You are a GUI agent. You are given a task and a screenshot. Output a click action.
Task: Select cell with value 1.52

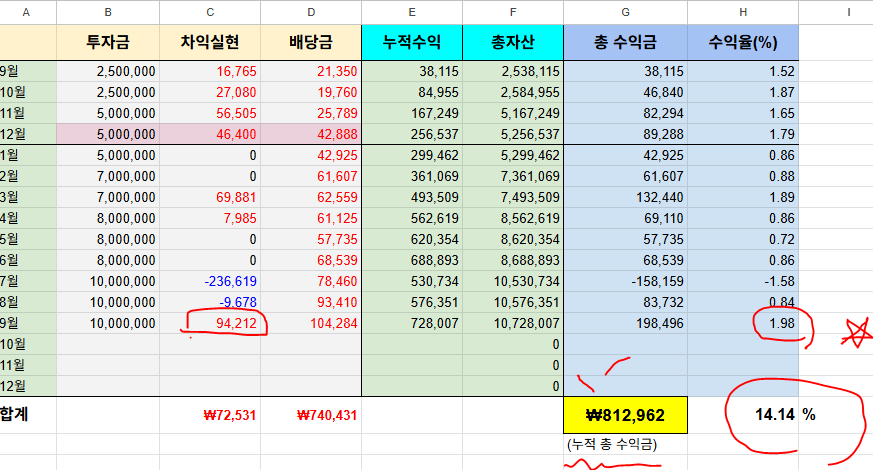coord(743,71)
